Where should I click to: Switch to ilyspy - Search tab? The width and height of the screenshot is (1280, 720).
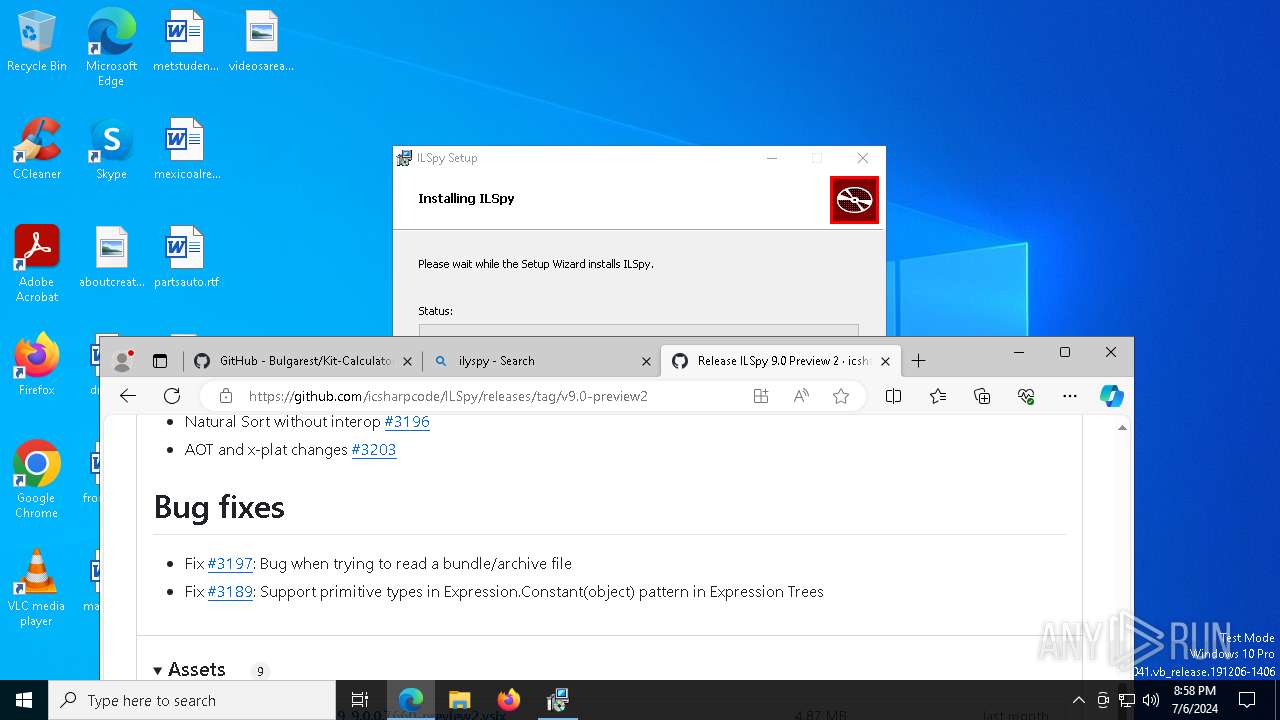tap(541, 361)
